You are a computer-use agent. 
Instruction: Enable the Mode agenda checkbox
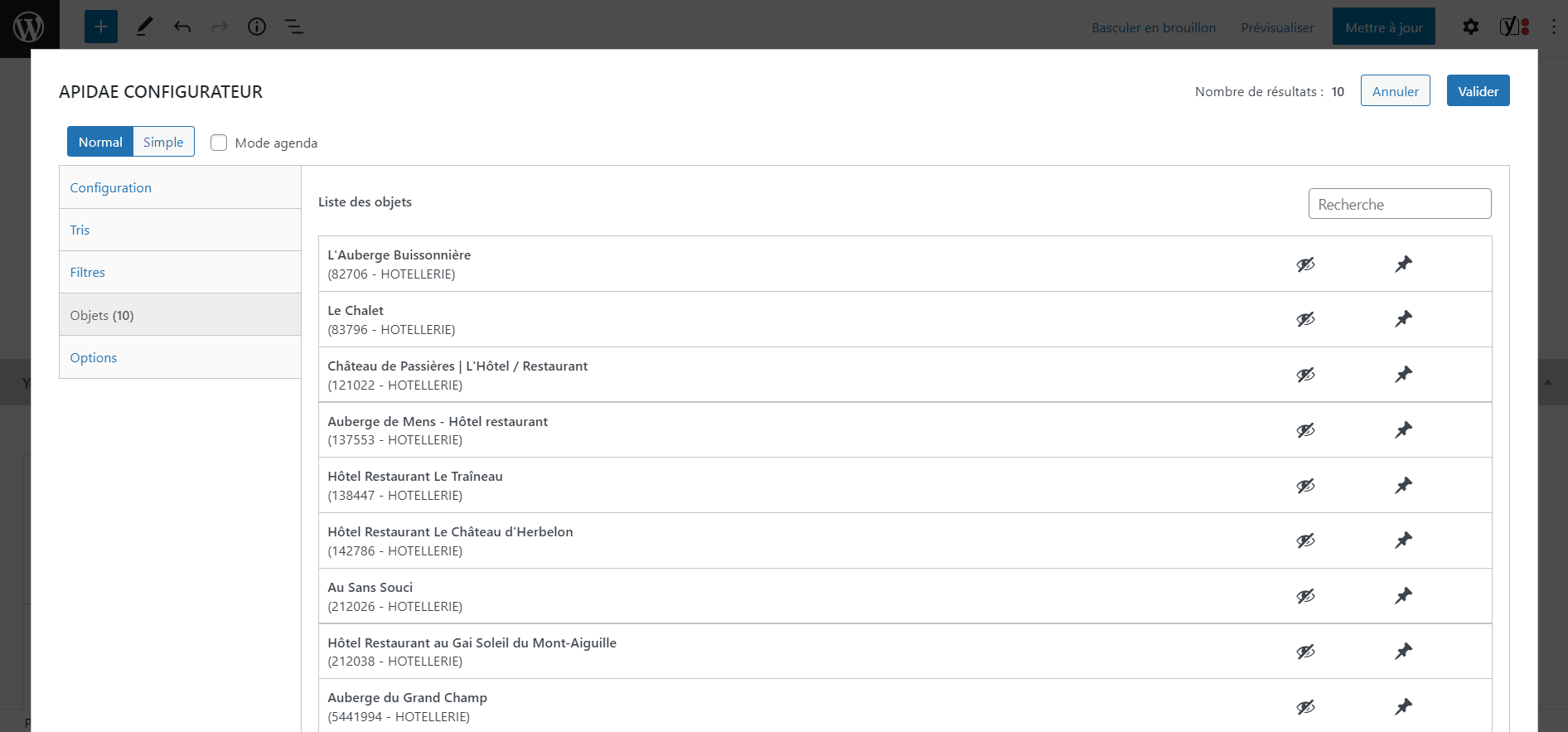tap(219, 143)
